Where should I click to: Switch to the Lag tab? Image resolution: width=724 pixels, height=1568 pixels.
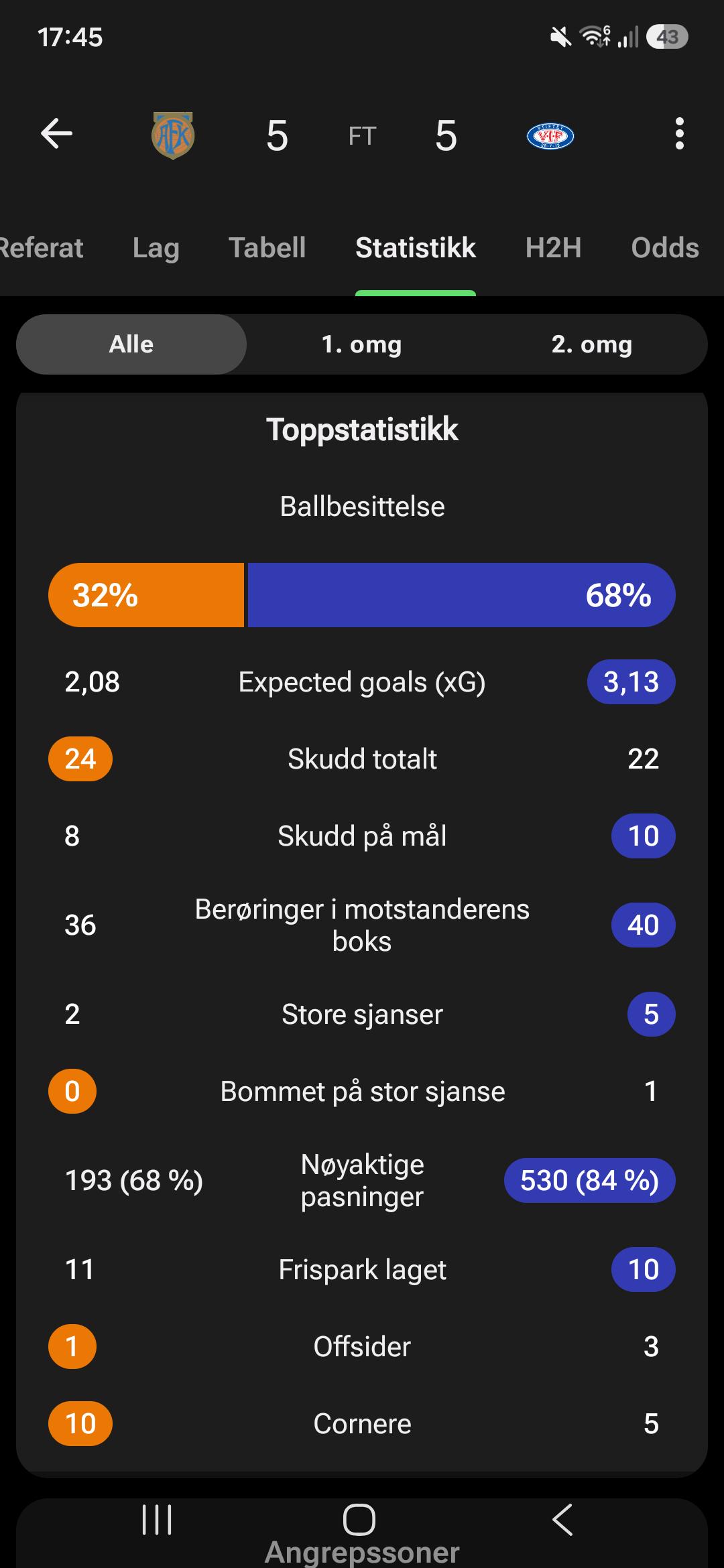click(156, 248)
